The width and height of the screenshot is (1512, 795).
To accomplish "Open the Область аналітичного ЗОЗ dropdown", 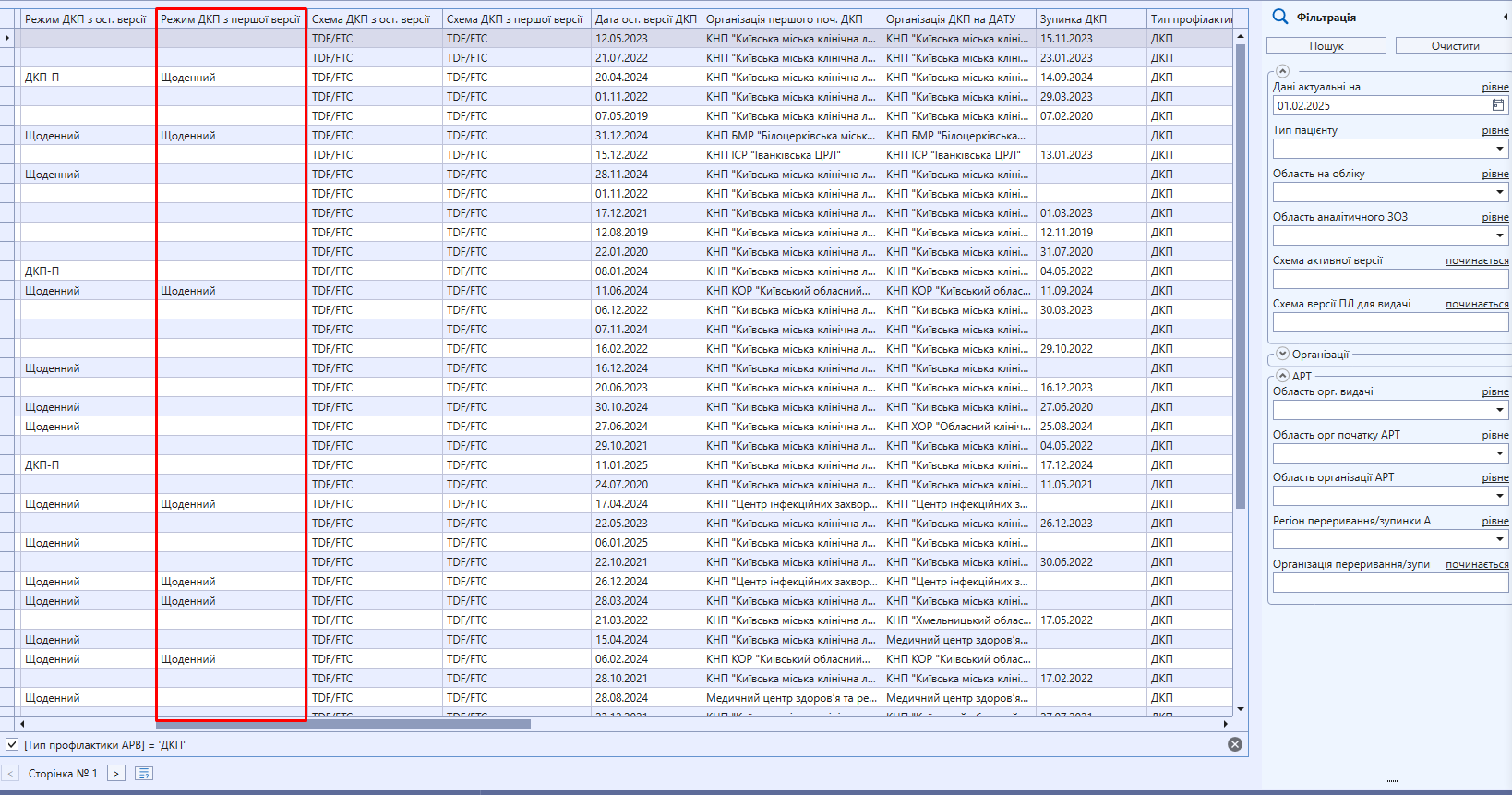I will (1499, 235).
